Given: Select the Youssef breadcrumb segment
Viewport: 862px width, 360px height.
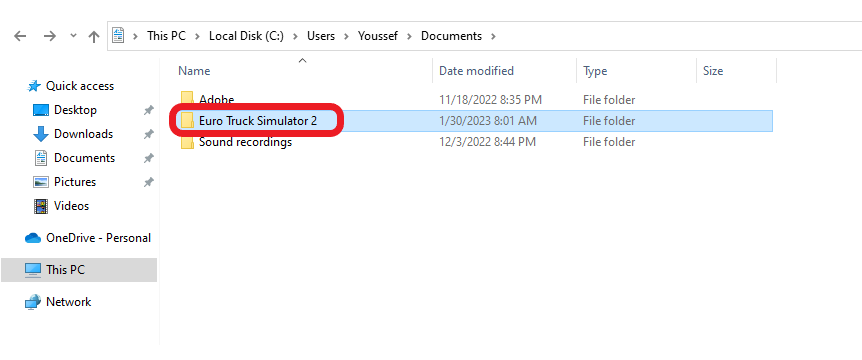Looking at the screenshot, I should point(378,36).
